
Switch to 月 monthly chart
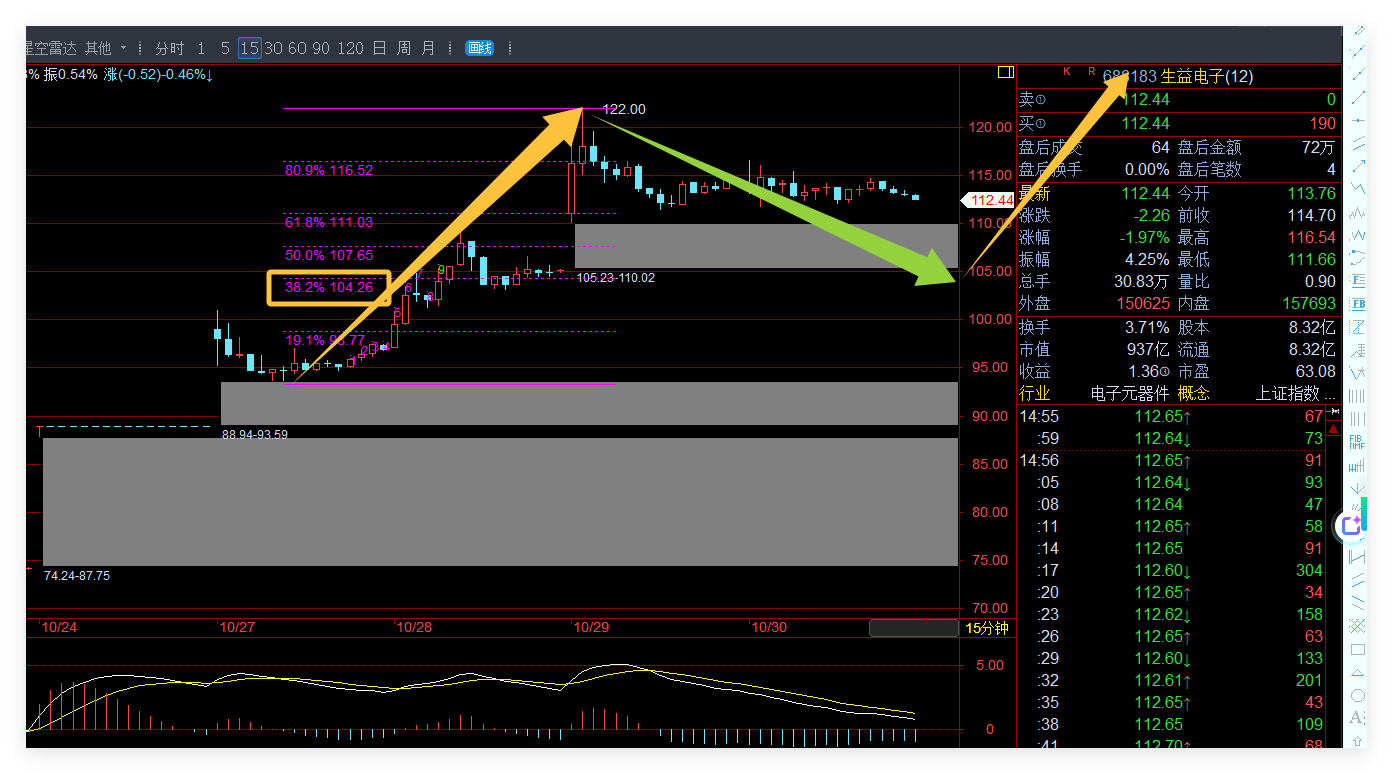[x=428, y=48]
